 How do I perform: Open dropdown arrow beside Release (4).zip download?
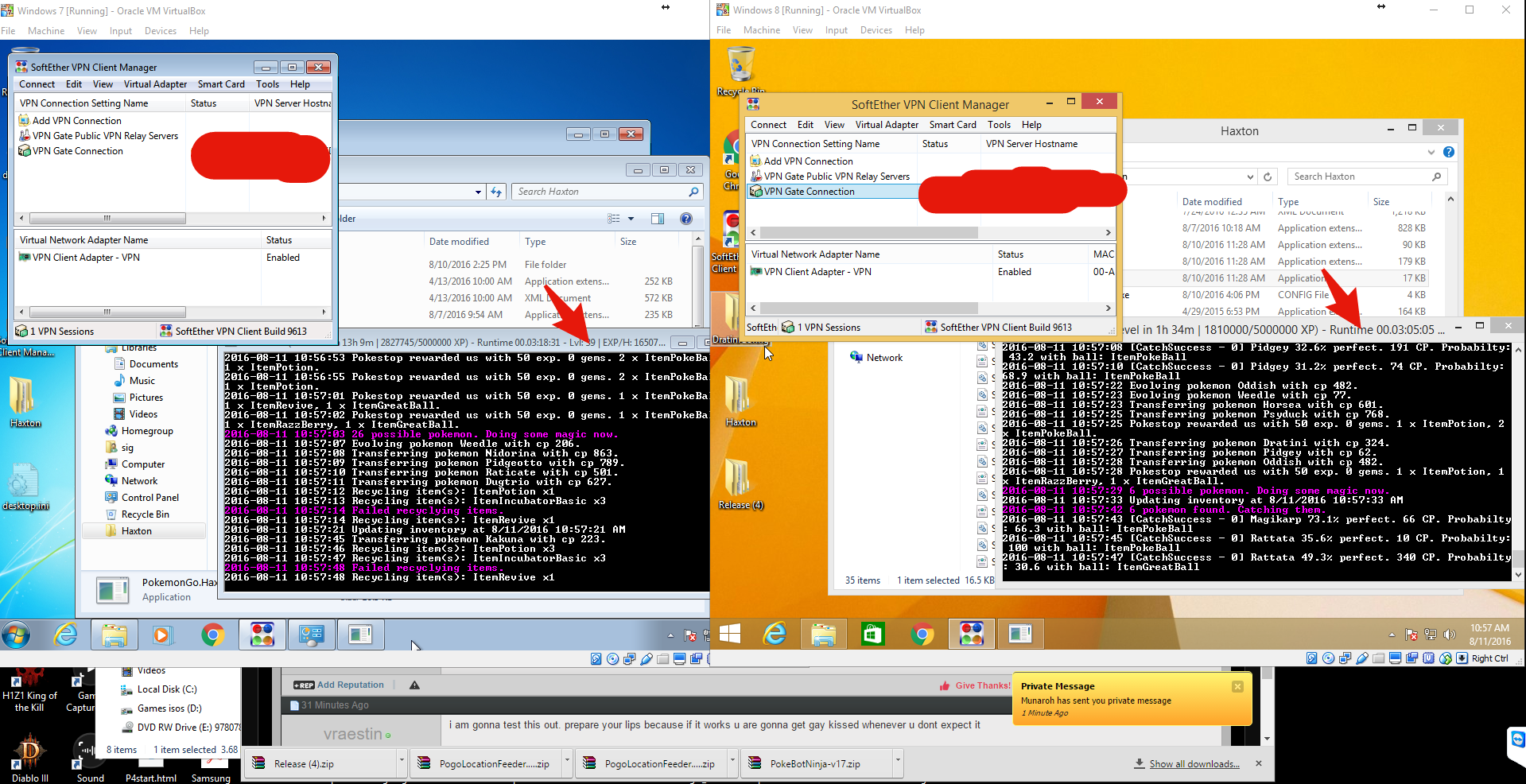(x=402, y=762)
